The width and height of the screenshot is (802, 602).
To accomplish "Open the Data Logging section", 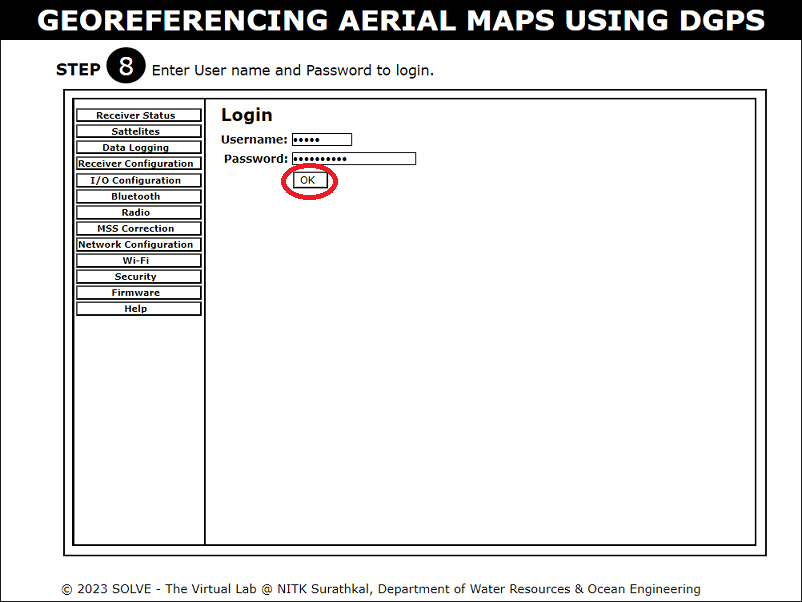I will (138, 148).
